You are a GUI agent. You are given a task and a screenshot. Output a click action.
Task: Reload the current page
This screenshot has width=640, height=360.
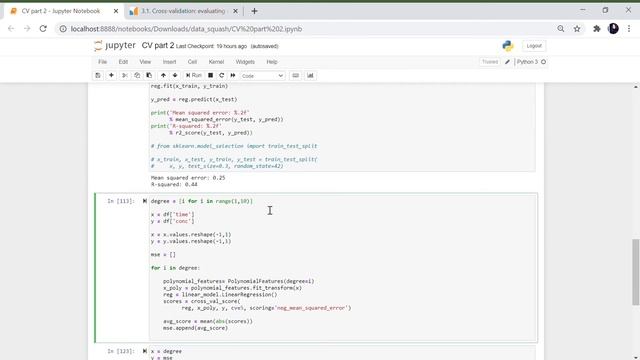click(43, 29)
